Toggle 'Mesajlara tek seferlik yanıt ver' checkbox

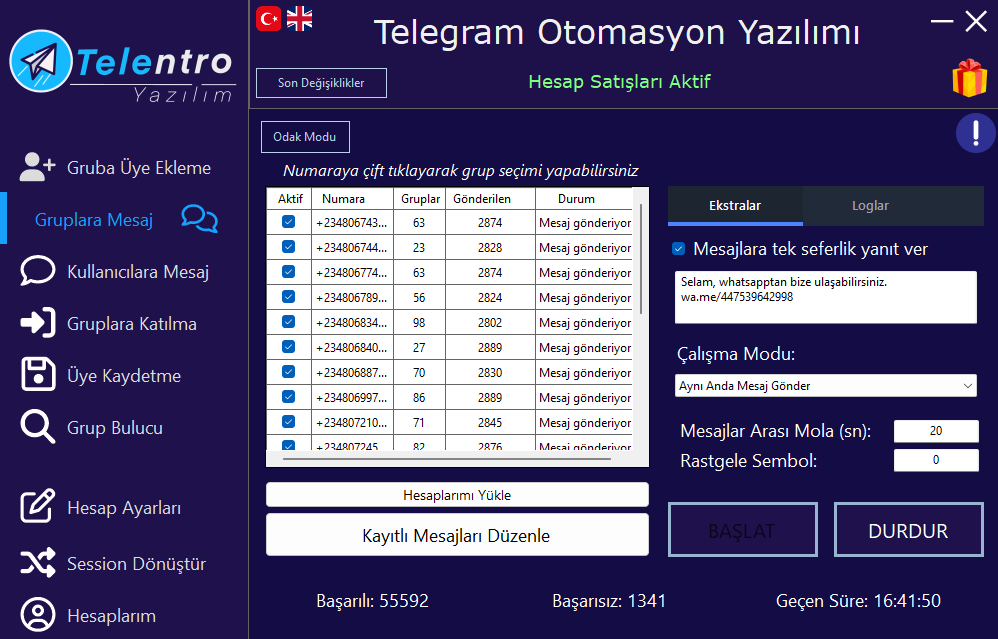click(x=679, y=249)
